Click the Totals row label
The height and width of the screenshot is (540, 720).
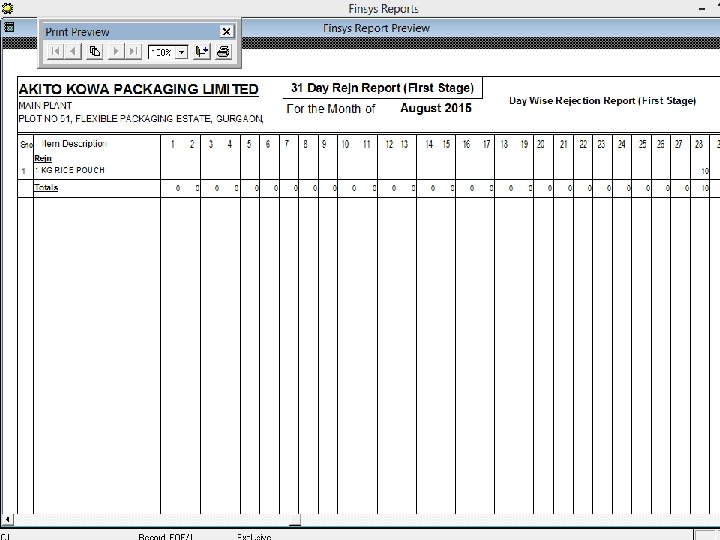pos(46,187)
